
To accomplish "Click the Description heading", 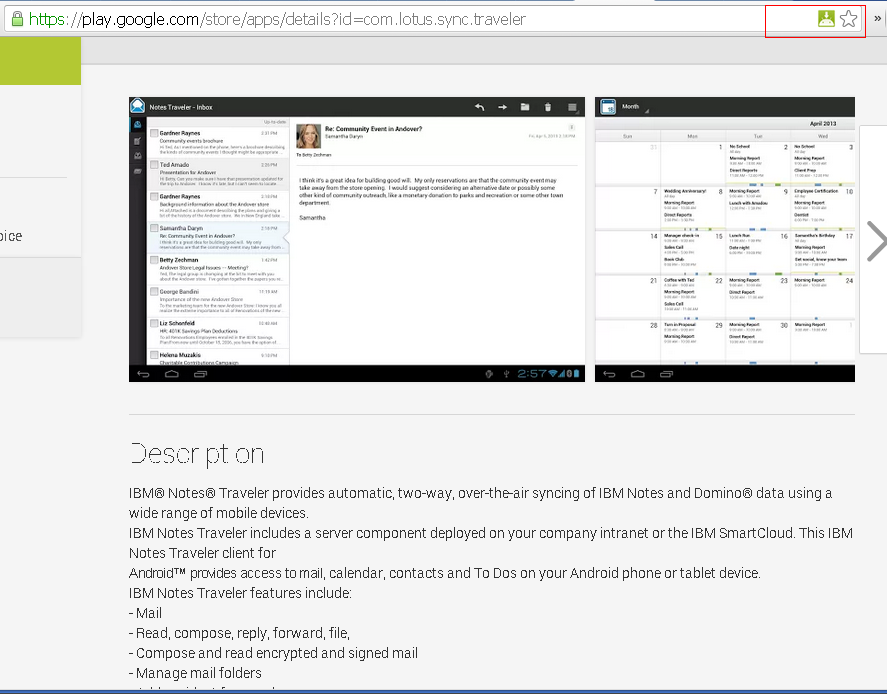I will pos(197,454).
